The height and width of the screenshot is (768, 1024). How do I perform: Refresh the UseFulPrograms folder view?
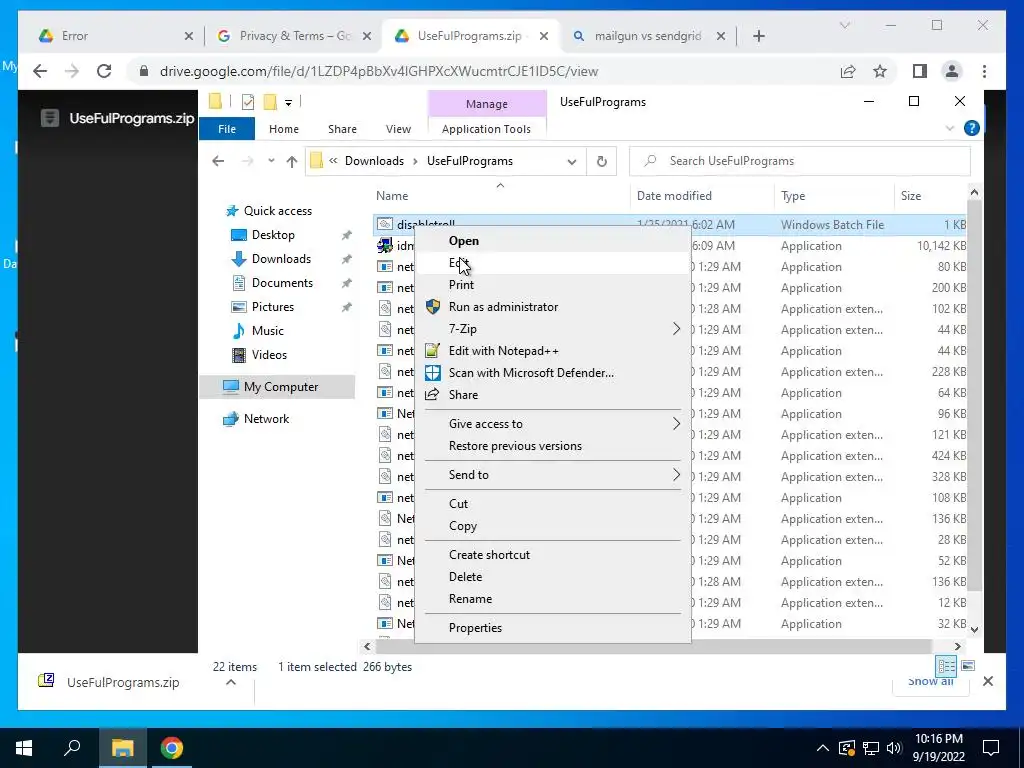[x=601, y=161]
